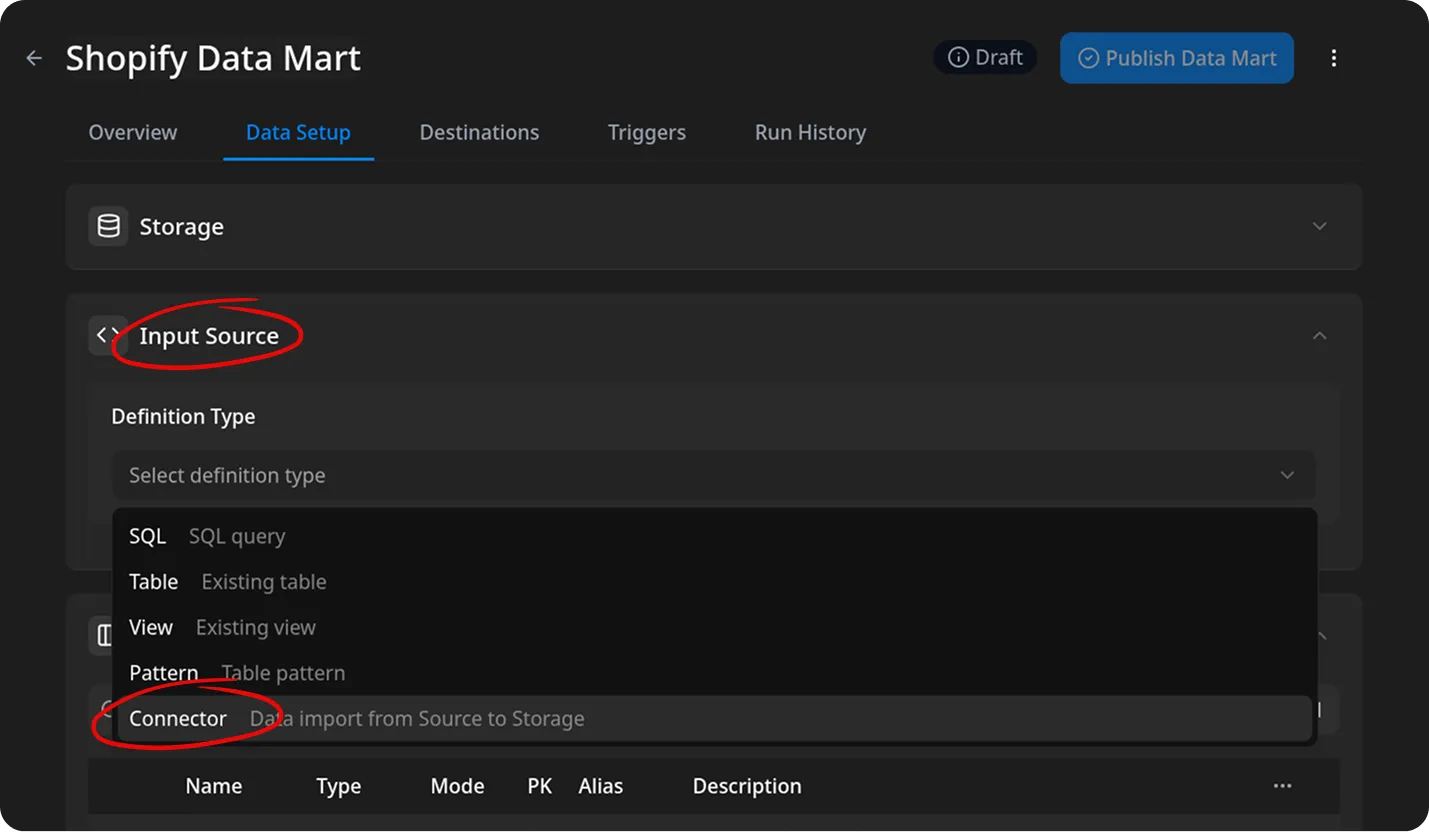Open the ellipsis menu in the table header
Viewport: 1429px width, 832px height.
[1283, 786]
